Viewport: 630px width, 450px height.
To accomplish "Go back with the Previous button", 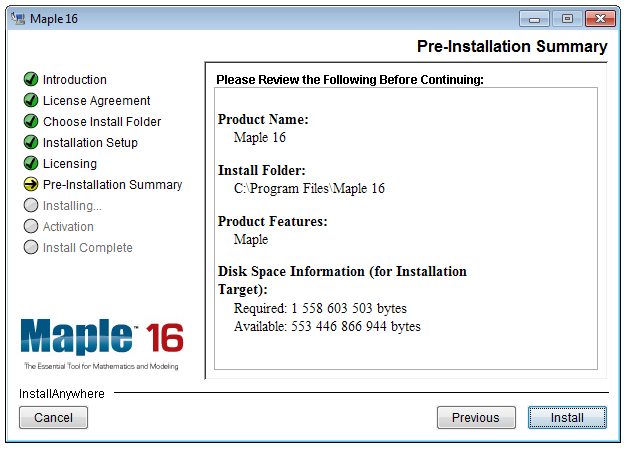I will pos(476,417).
